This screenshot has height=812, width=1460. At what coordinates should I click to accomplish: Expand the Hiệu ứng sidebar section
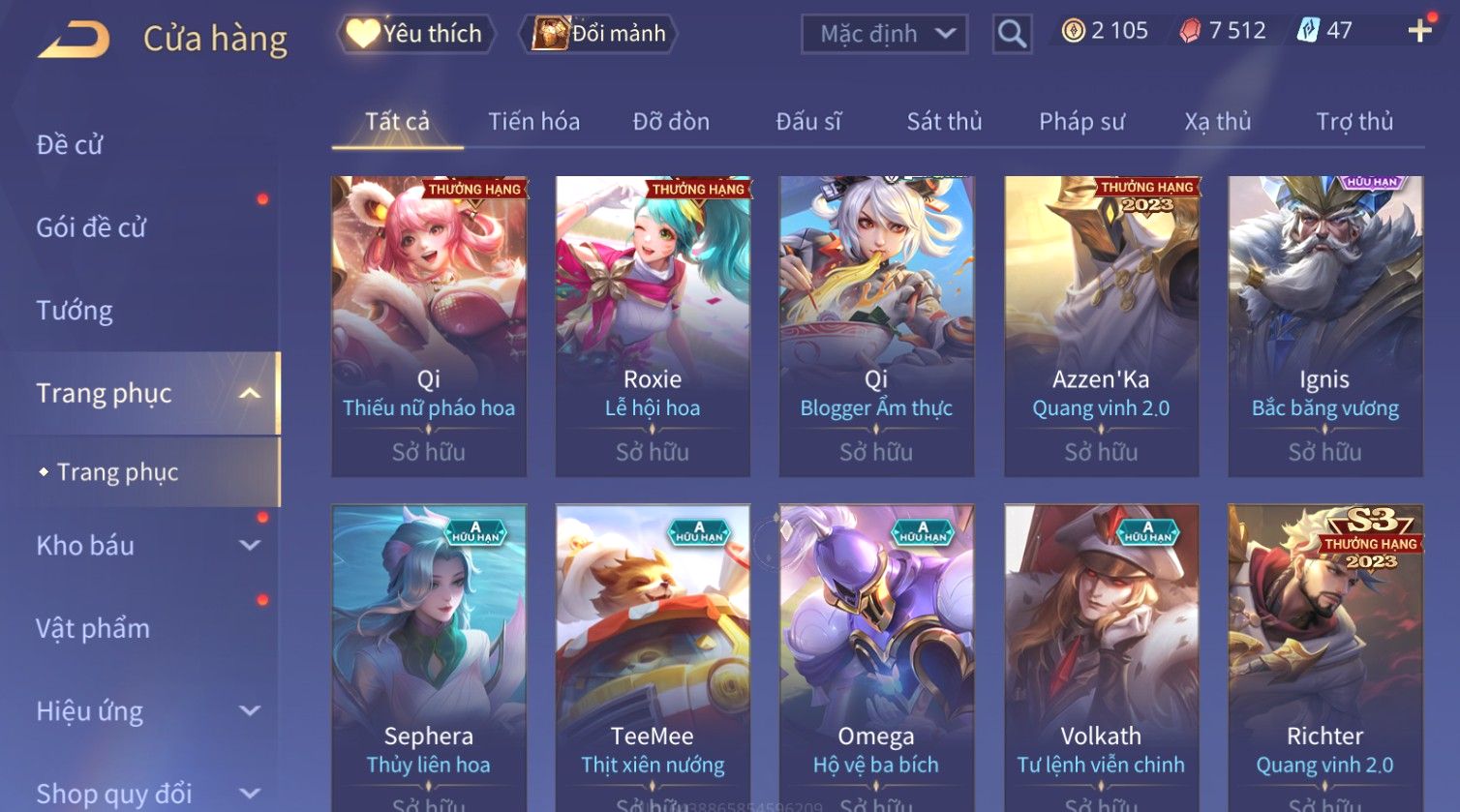coord(250,711)
